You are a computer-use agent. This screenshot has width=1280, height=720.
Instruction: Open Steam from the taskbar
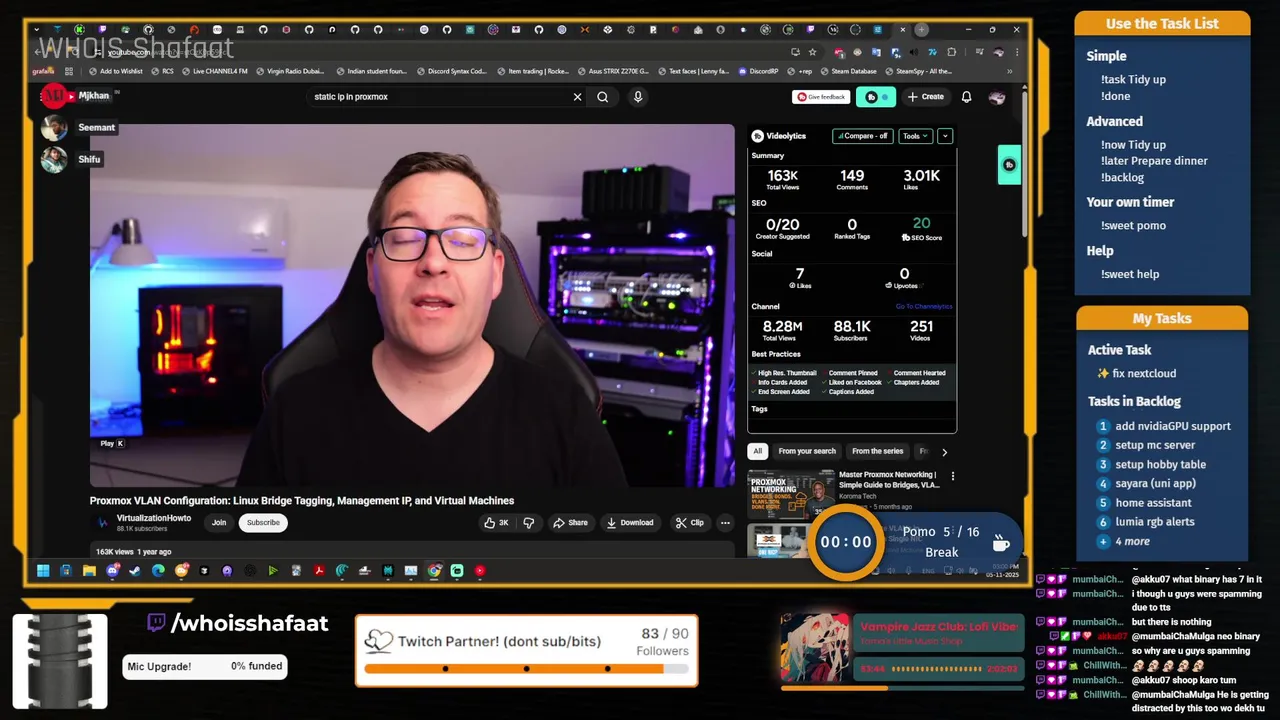pyautogui.click(x=135, y=571)
